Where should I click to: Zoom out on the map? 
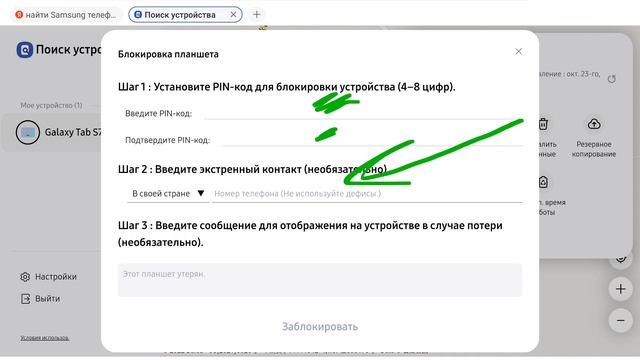(x=620, y=320)
